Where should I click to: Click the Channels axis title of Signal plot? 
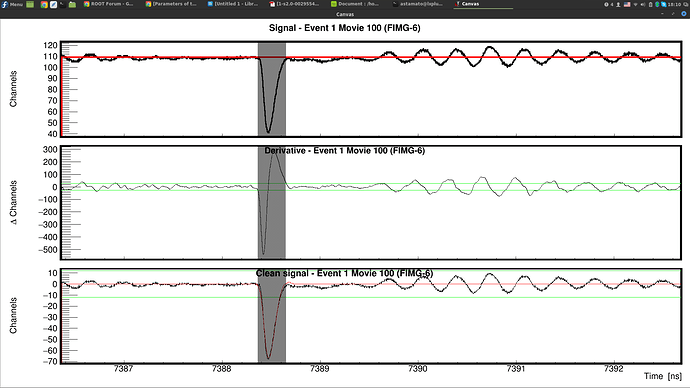[x=13, y=89]
